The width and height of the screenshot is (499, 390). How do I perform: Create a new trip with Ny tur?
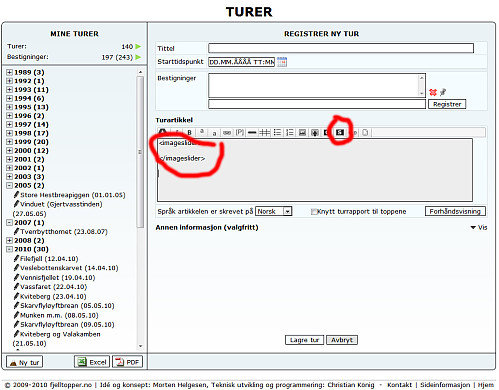pyautogui.click(x=25, y=362)
